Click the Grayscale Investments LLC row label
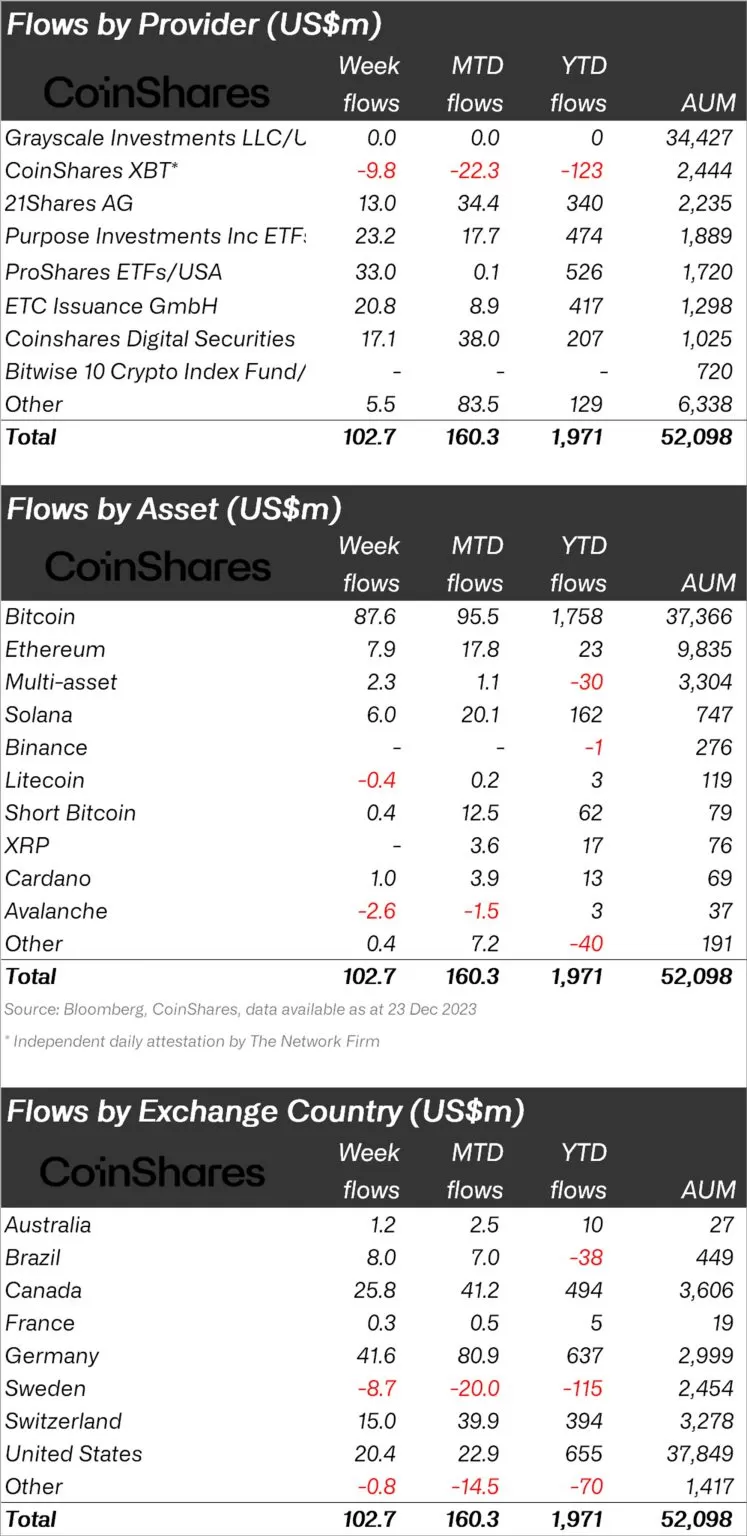This screenshot has width=747, height=1536. (x=155, y=137)
